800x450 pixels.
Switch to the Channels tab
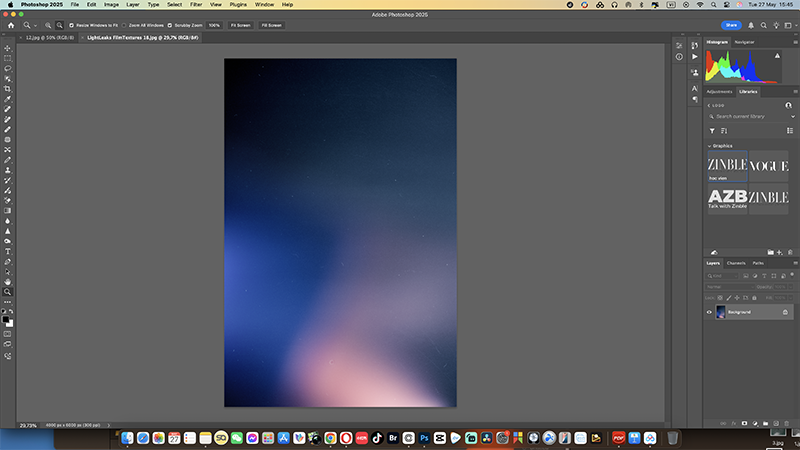pyautogui.click(x=737, y=263)
